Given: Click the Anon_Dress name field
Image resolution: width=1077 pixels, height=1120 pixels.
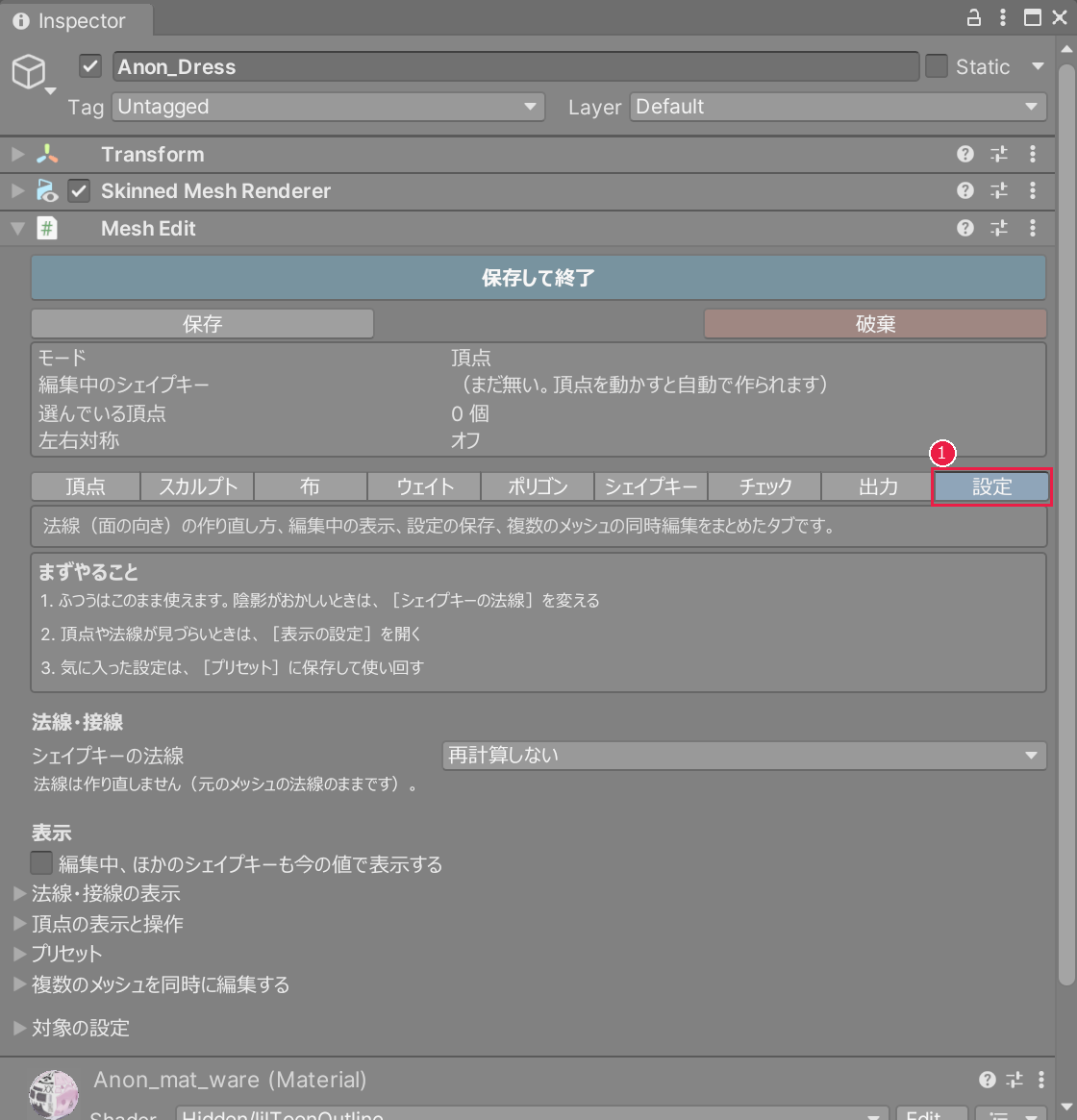Looking at the screenshot, I should [x=516, y=66].
